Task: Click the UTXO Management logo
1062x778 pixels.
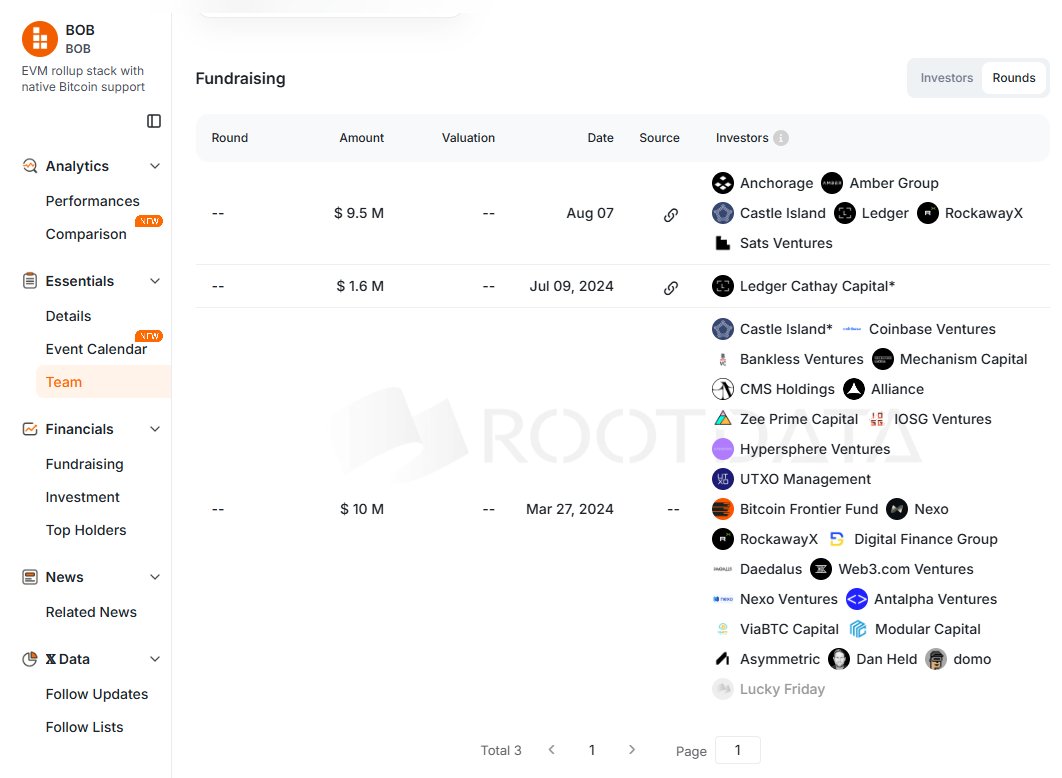Action: point(723,479)
